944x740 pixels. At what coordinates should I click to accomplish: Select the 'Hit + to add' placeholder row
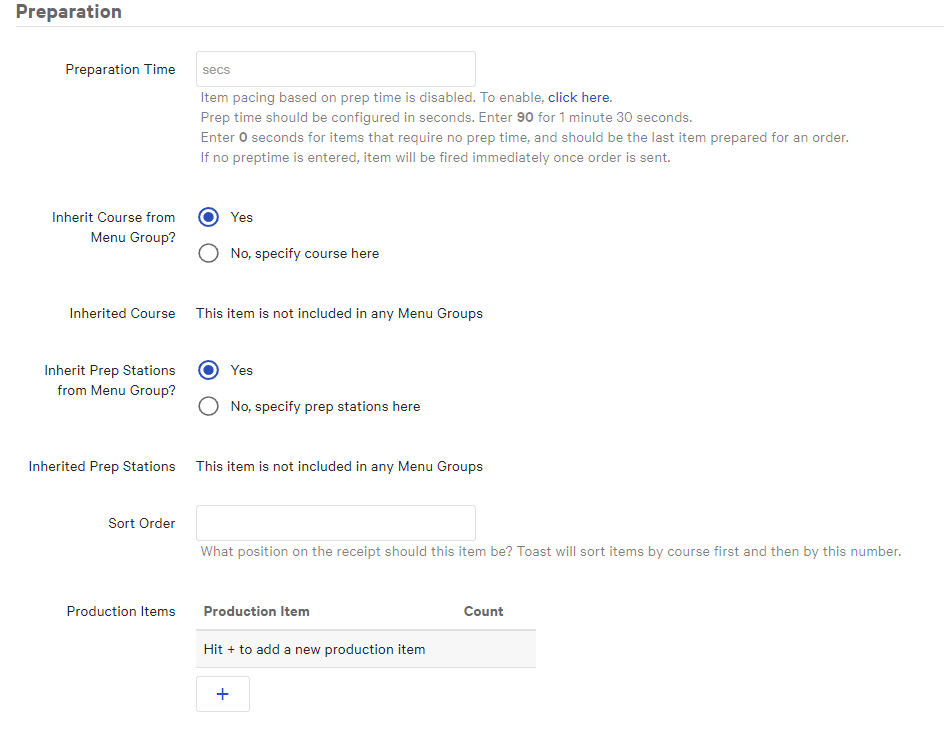(314, 649)
